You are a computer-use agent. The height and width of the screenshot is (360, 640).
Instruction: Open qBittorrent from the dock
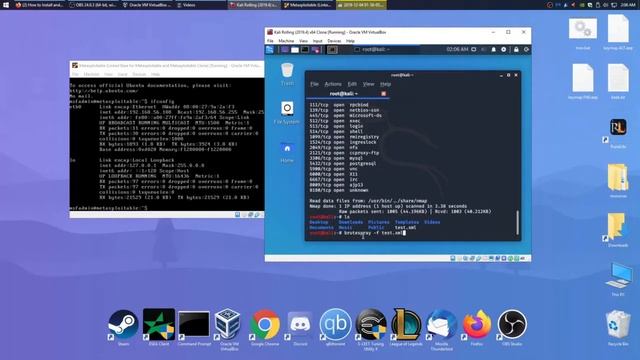click(x=336, y=325)
